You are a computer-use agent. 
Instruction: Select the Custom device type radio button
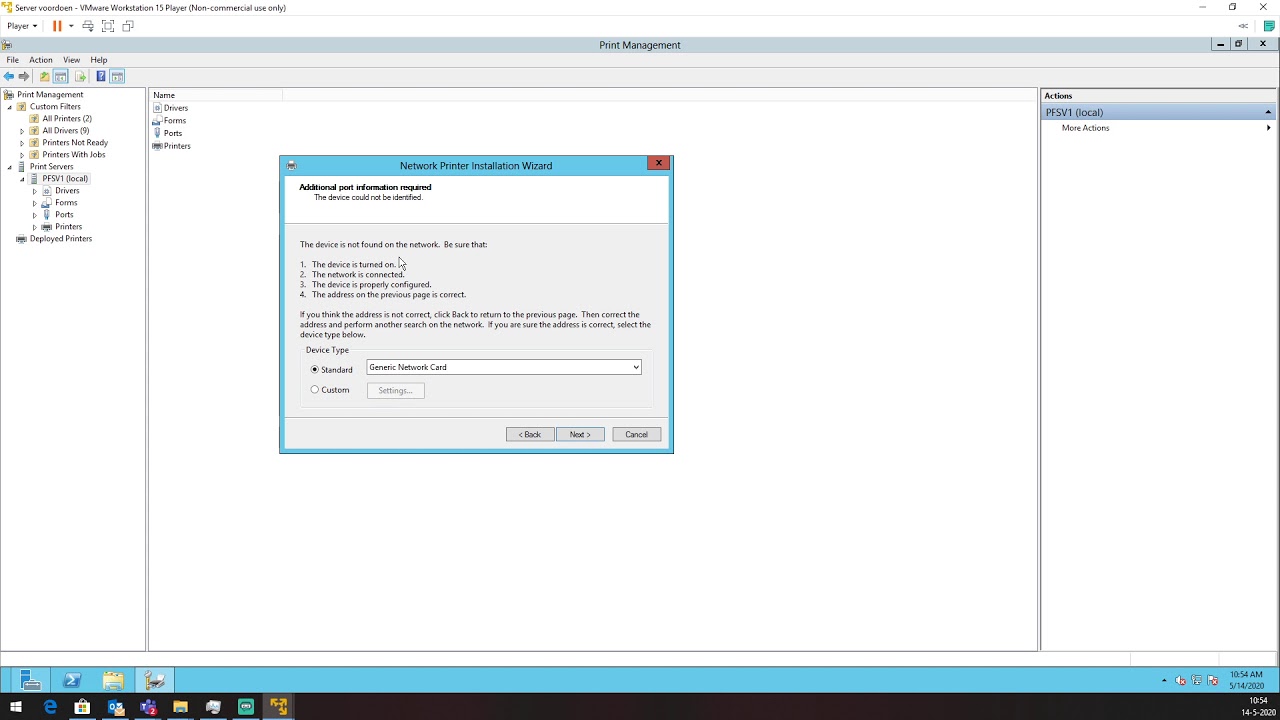315,390
